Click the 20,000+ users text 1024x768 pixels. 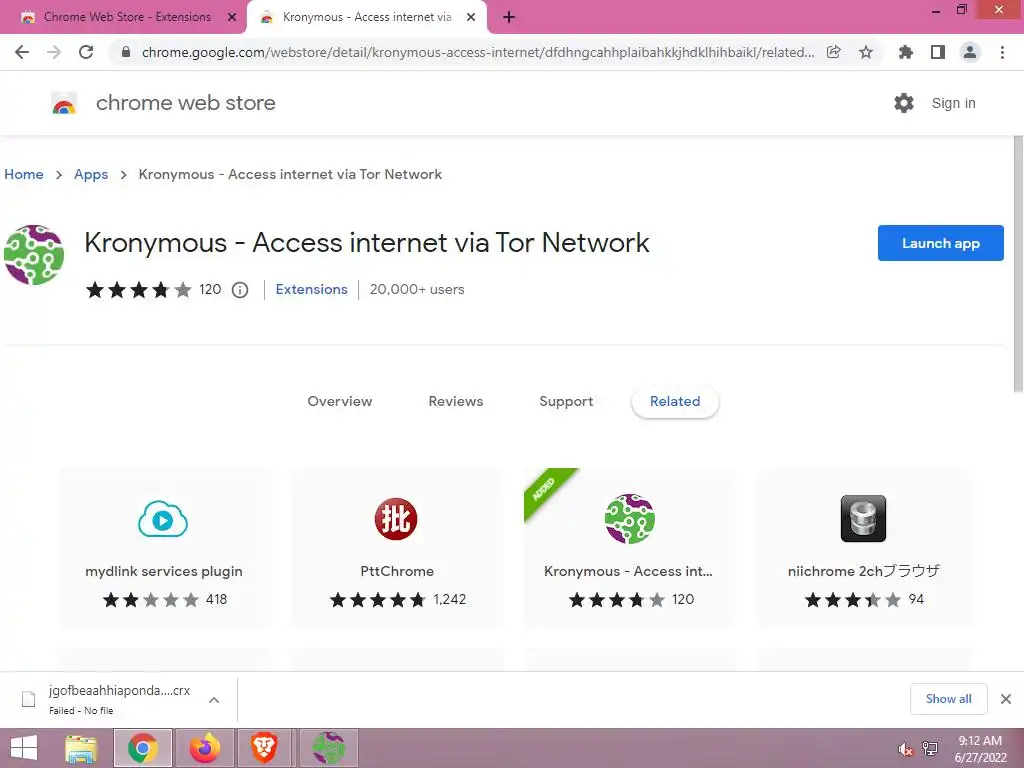(417, 289)
